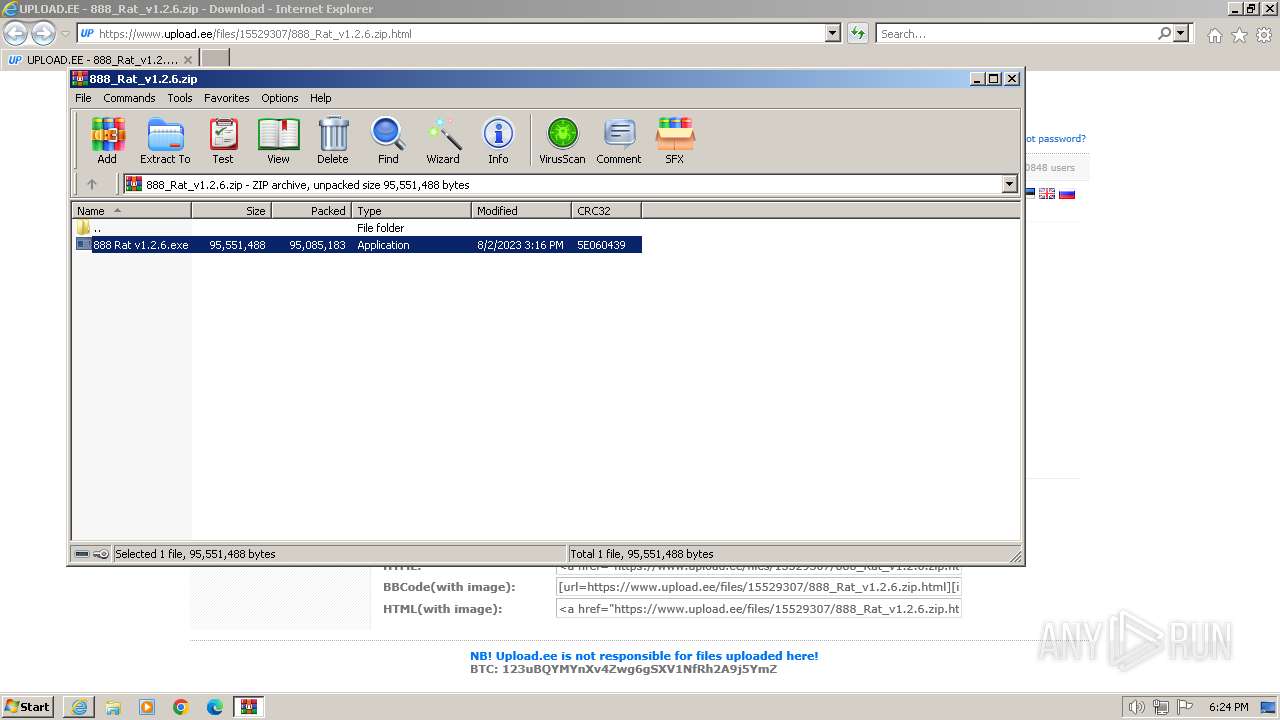Screen dimensions: 1280x720
Task: Switch site language to English flag
Action: click(1047, 193)
